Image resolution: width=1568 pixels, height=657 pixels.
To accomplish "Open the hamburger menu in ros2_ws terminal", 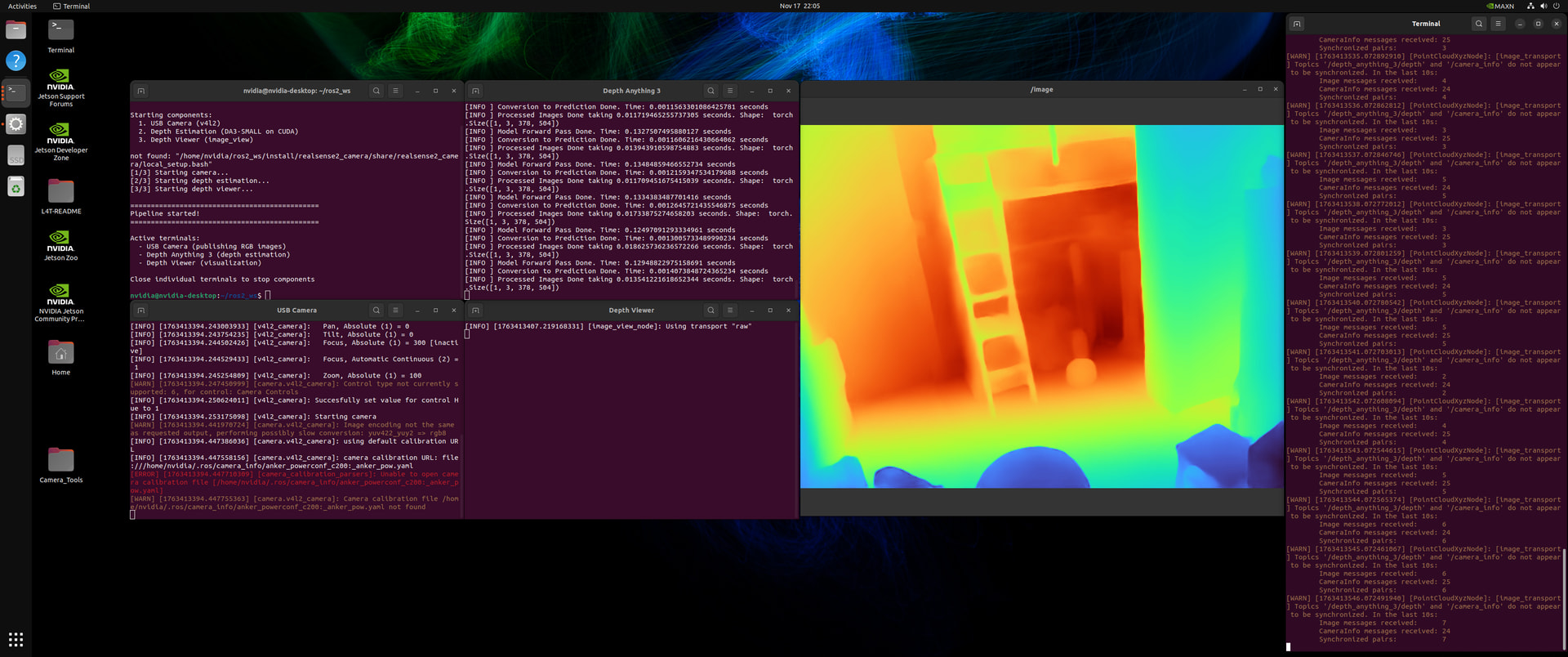I will point(396,91).
